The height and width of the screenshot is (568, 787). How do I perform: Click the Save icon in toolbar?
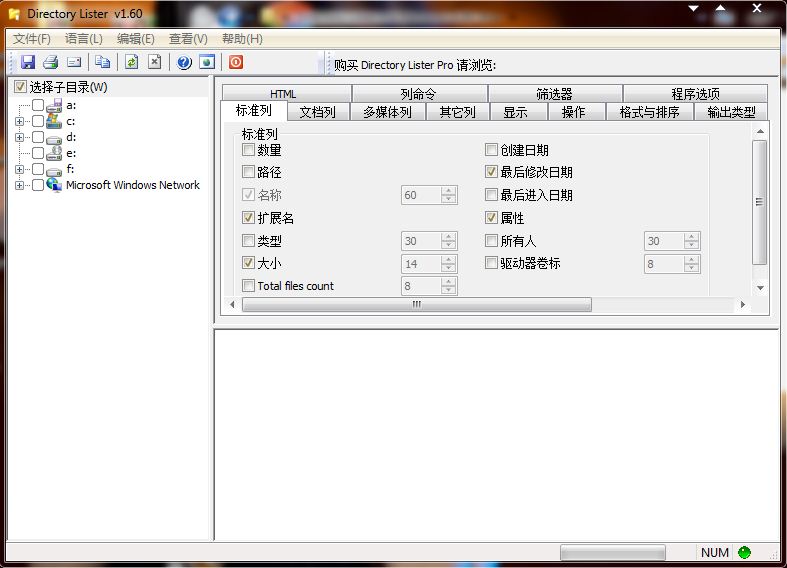point(28,62)
